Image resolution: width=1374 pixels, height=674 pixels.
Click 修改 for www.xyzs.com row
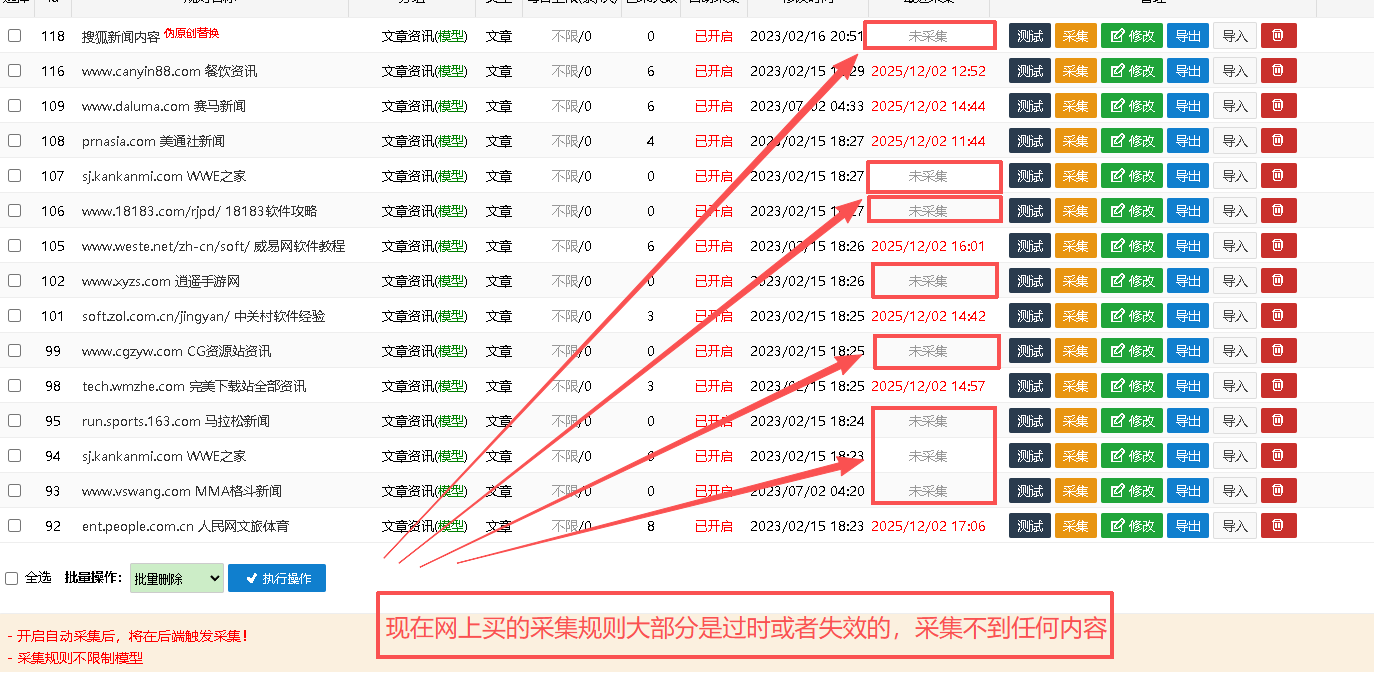1132,281
